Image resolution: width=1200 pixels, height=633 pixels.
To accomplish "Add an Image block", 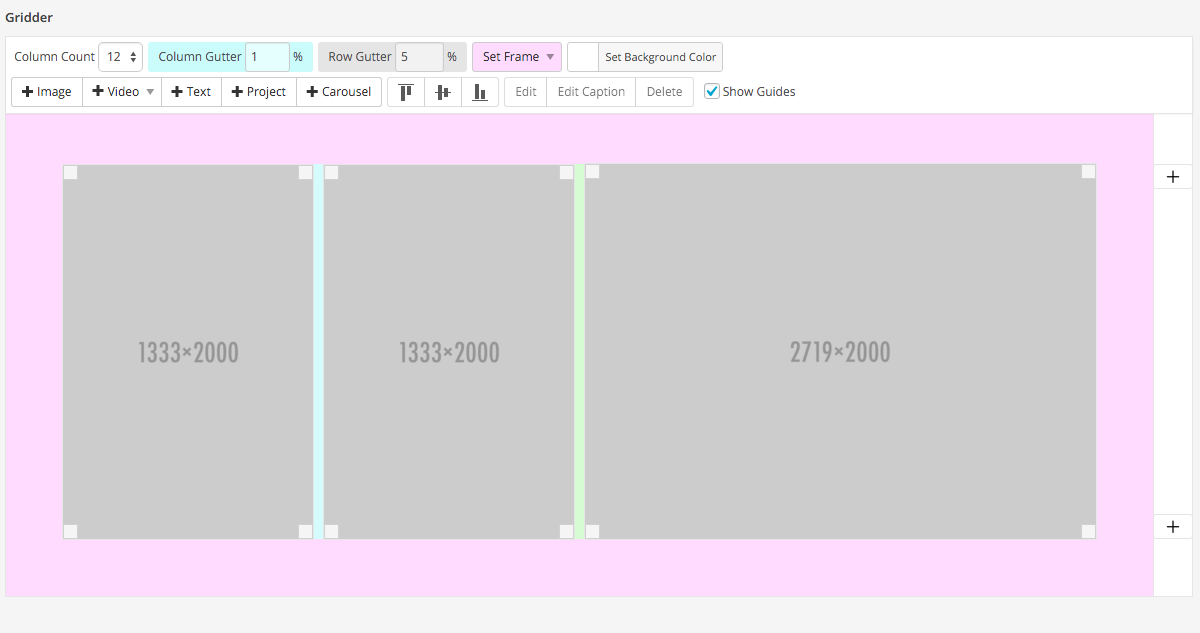I will coord(46,91).
